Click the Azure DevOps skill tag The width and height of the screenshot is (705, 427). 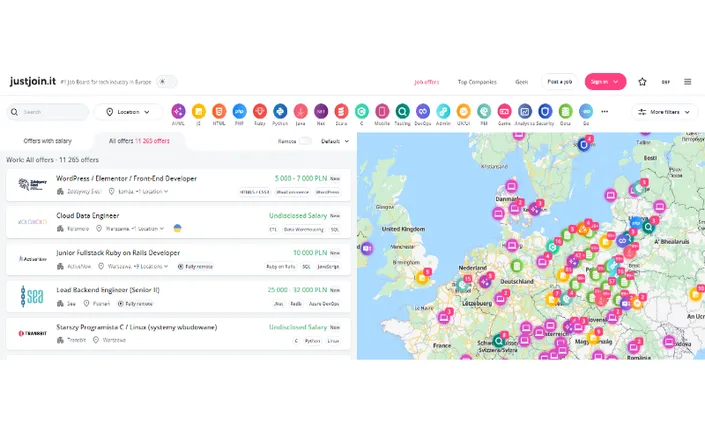point(324,304)
